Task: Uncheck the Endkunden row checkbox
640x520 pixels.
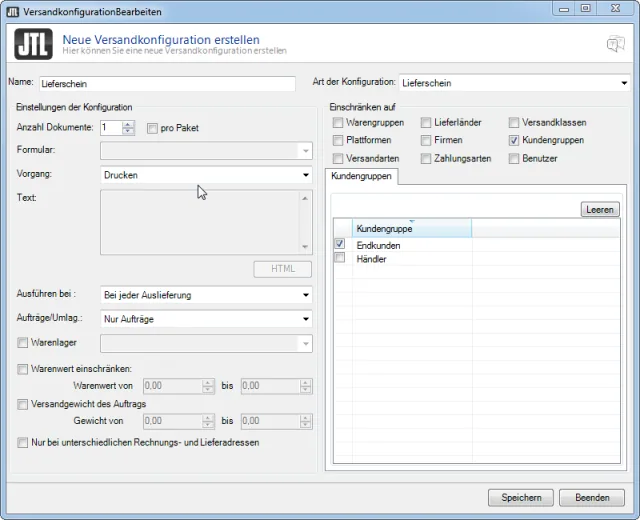Action: [339, 244]
